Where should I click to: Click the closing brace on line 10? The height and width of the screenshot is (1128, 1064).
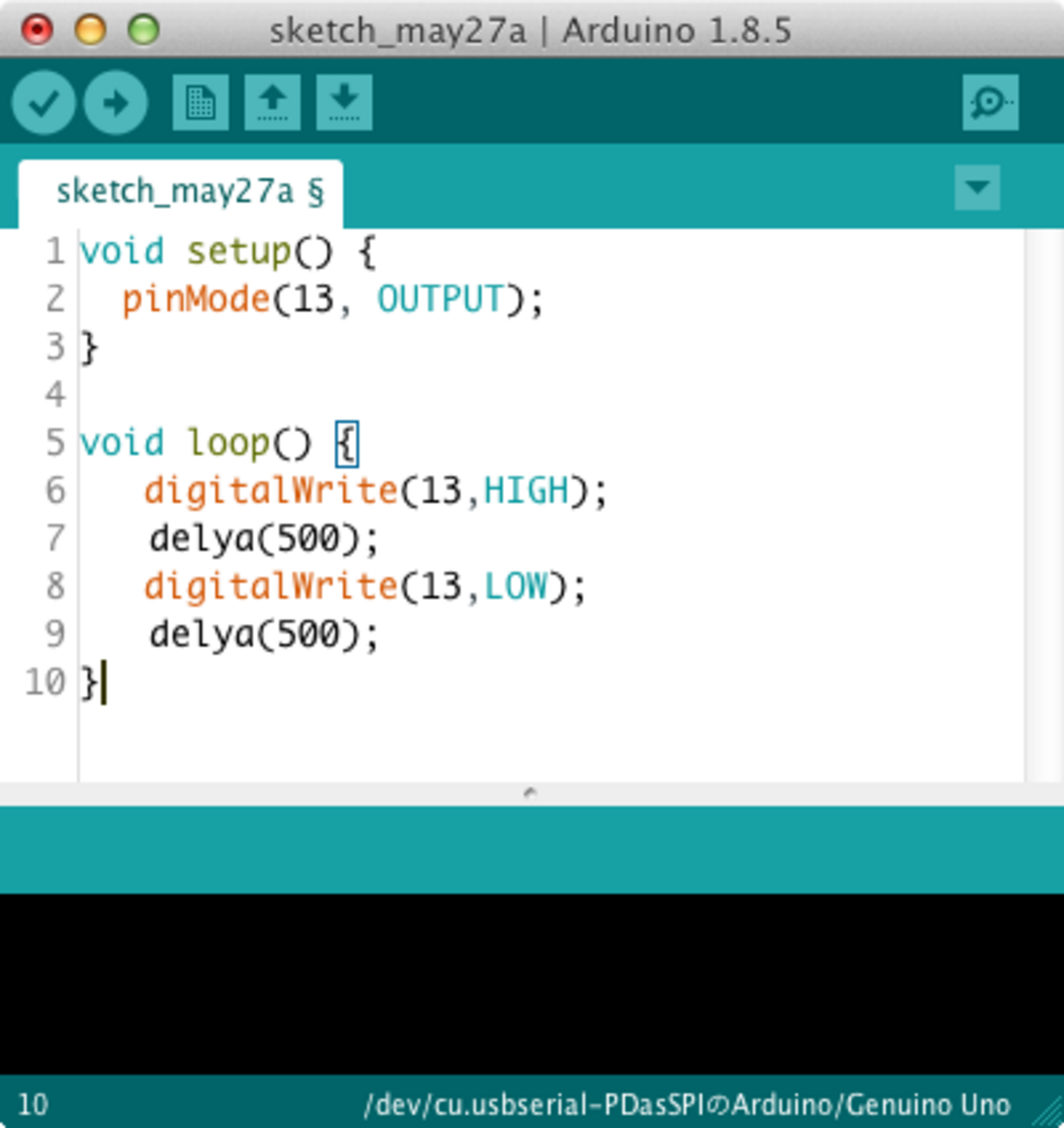[89, 682]
